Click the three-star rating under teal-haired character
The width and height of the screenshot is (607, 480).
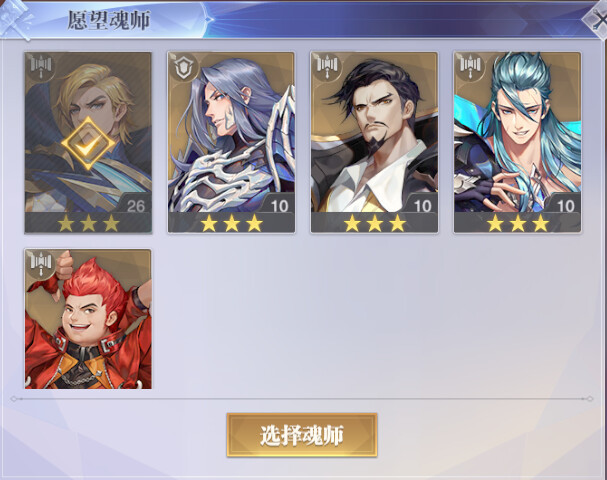(518, 223)
